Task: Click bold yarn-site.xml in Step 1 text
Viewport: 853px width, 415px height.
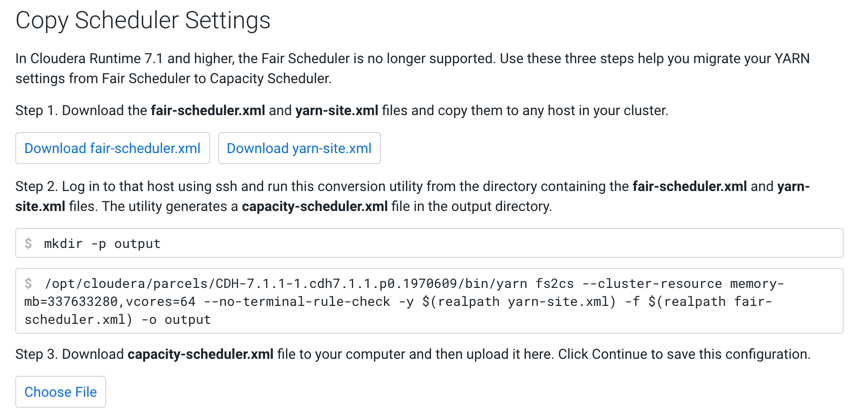Action: (336, 110)
